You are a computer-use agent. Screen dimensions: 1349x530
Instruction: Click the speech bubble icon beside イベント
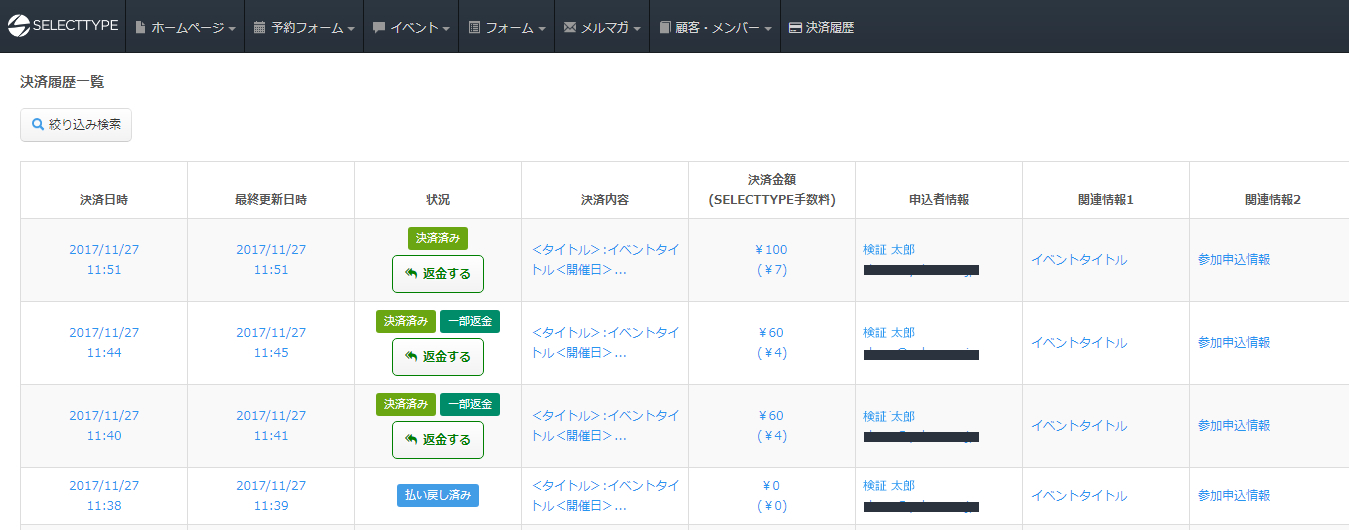click(x=379, y=28)
